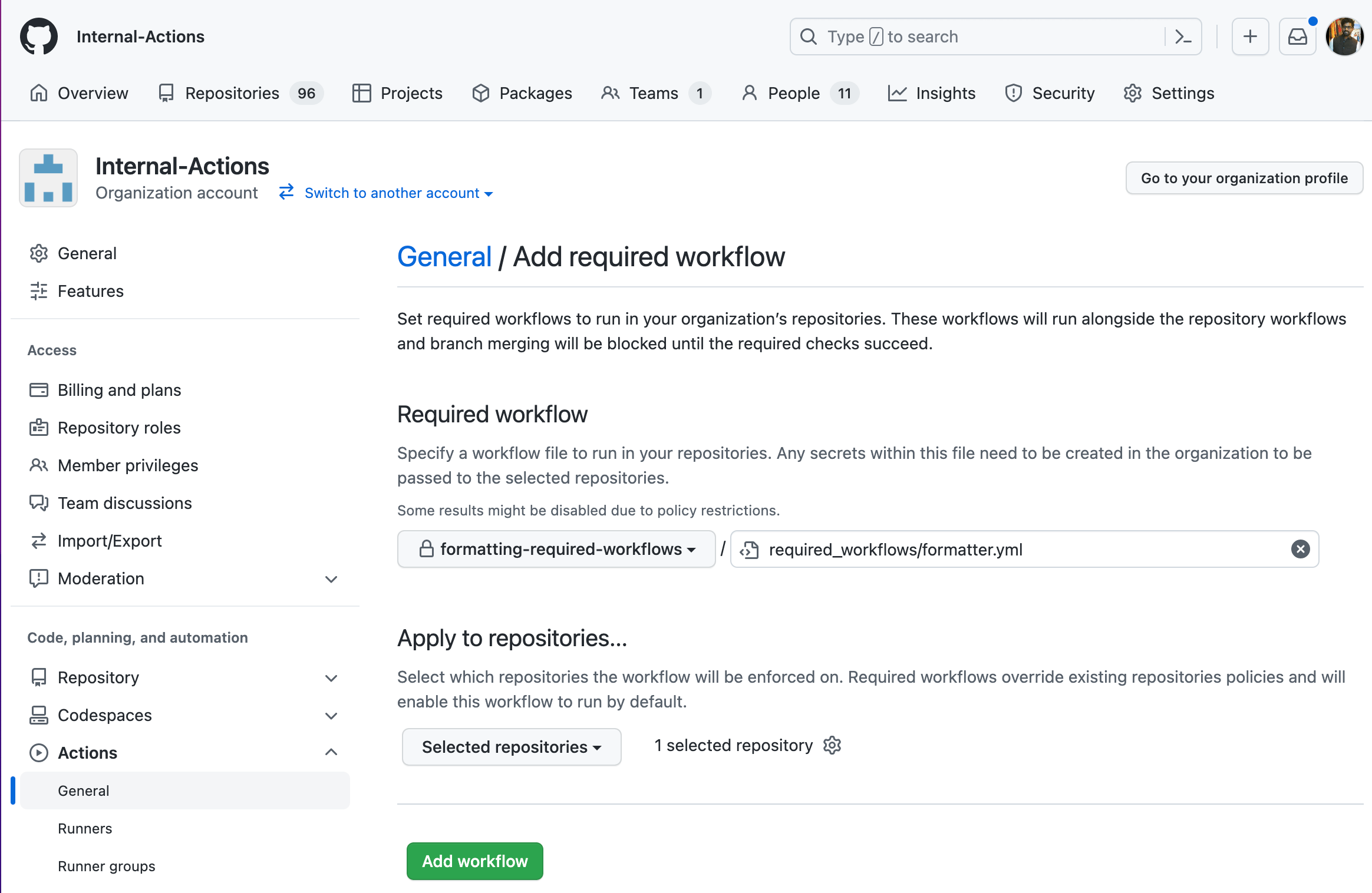This screenshot has height=893, width=1372.
Task: Click the GitHub logo icon
Action: click(39, 37)
